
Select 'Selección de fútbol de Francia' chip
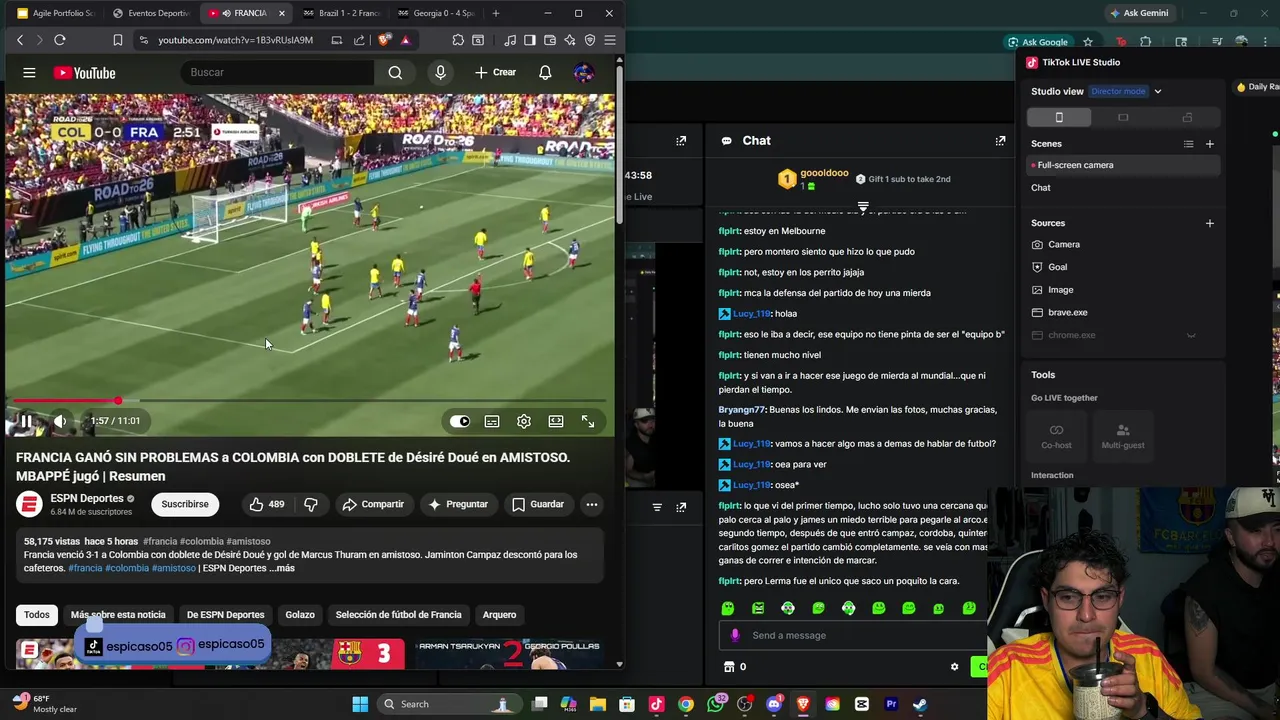[398, 614]
